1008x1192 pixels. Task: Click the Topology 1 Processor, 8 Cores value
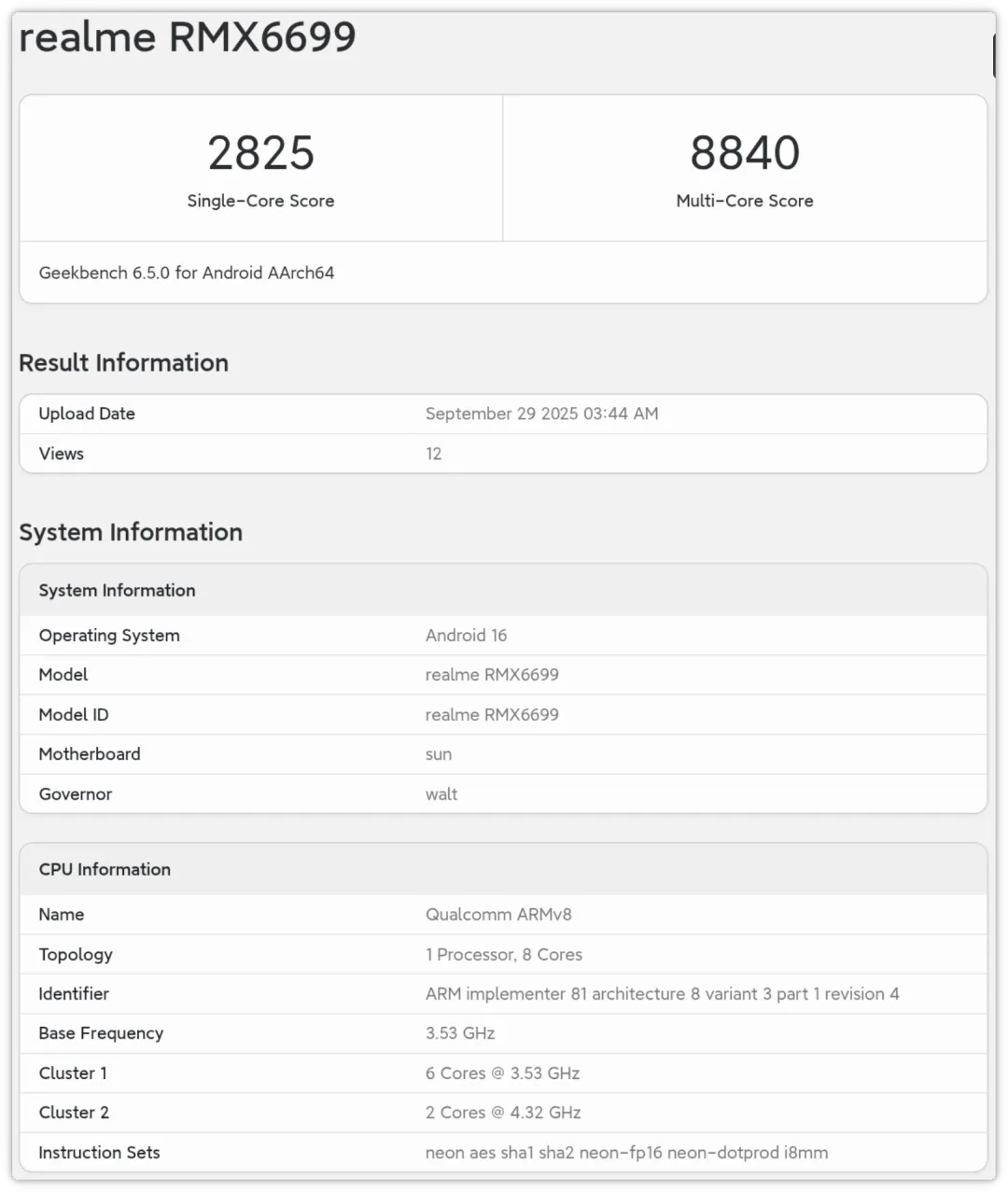tap(504, 955)
